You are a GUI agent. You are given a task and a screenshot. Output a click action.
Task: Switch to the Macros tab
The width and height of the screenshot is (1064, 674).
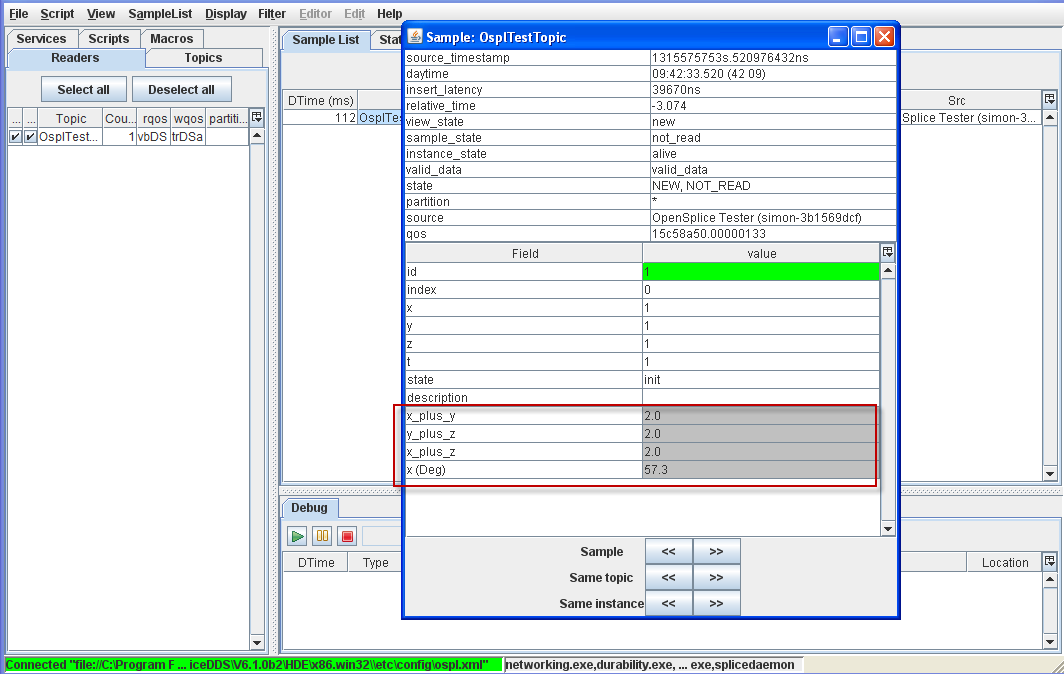tap(172, 39)
